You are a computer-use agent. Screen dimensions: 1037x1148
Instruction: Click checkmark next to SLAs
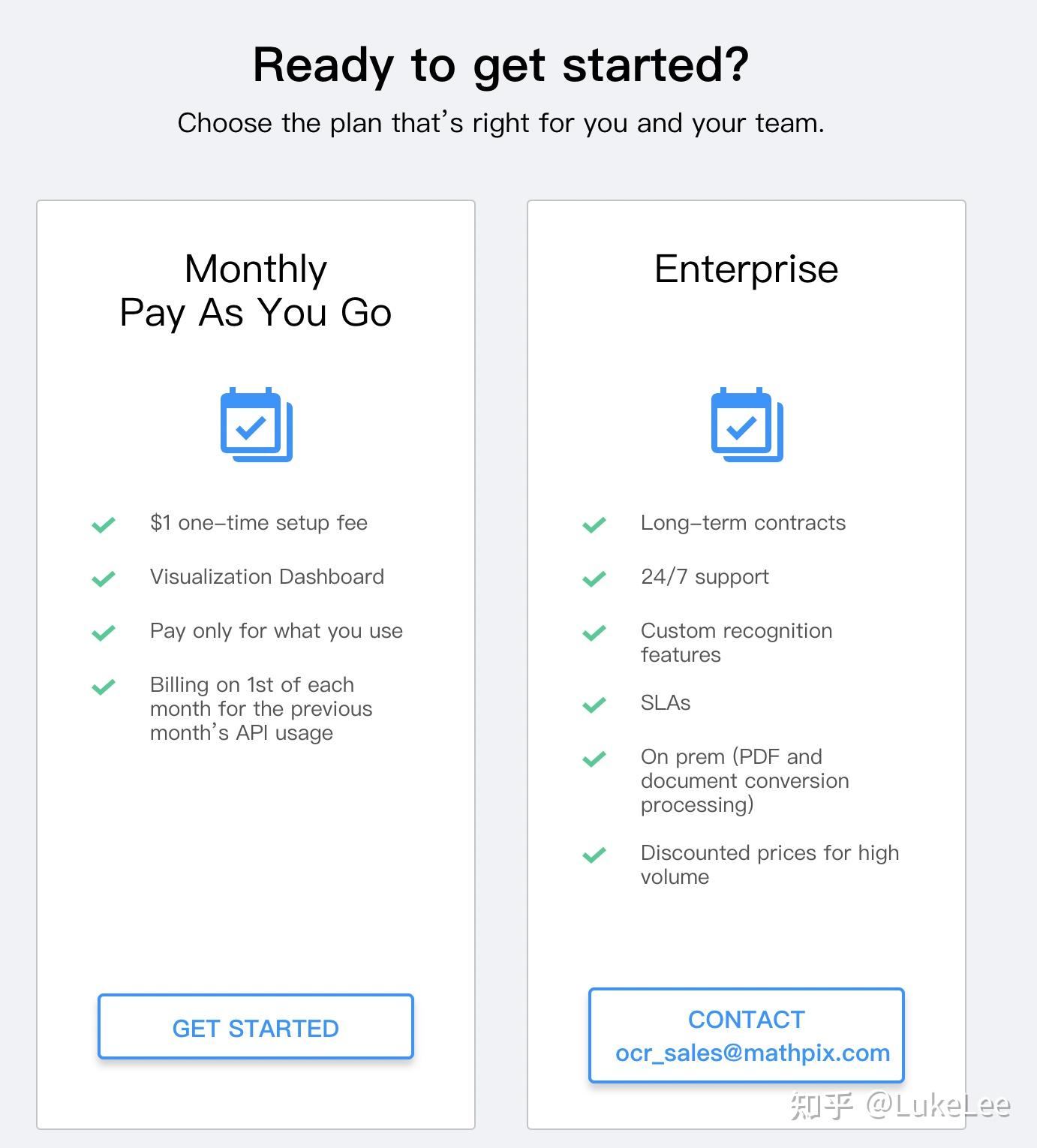tap(594, 705)
